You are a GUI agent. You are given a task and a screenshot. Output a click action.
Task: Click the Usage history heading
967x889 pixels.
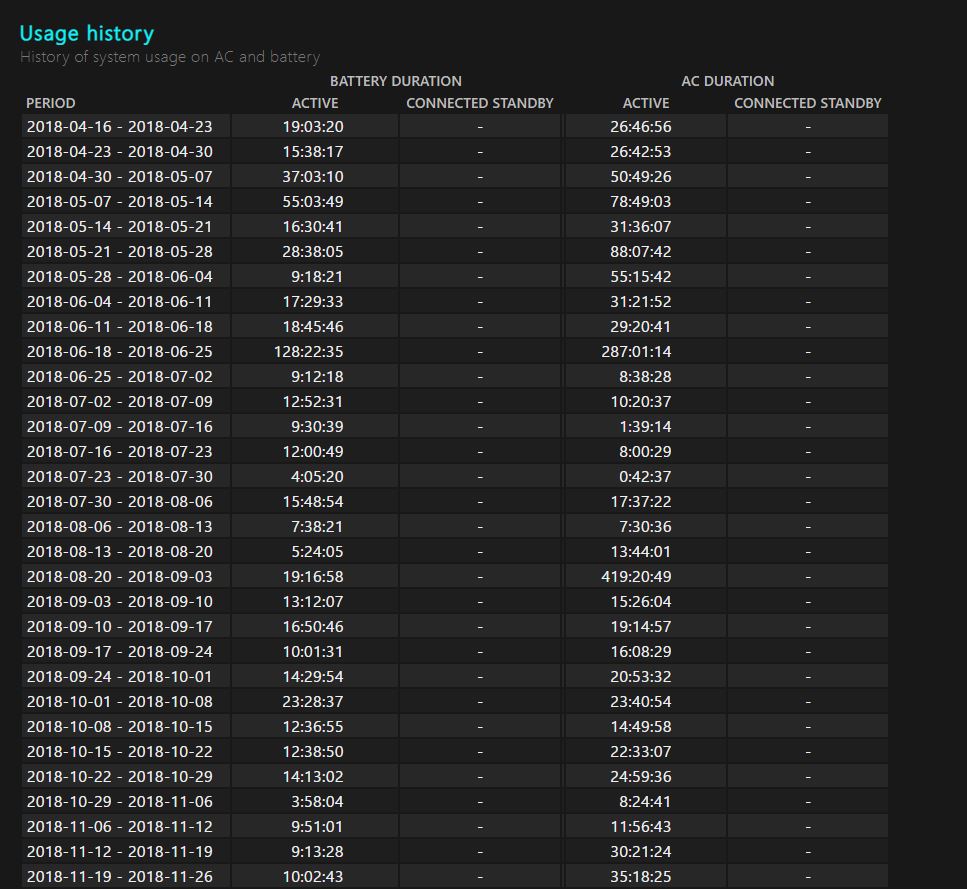(86, 33)
